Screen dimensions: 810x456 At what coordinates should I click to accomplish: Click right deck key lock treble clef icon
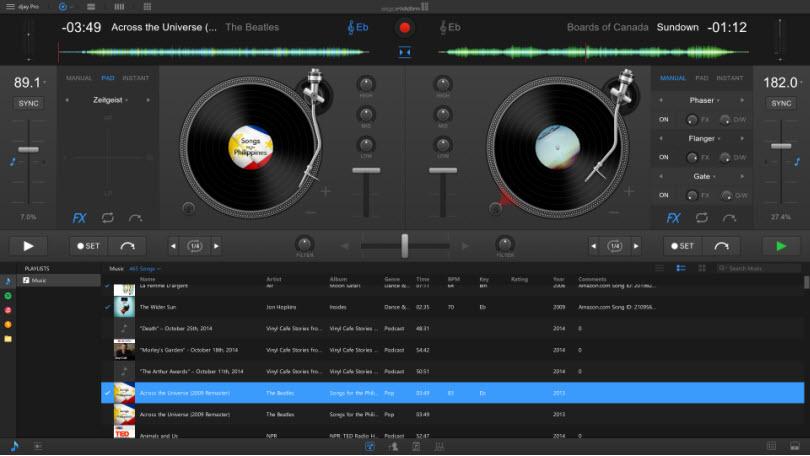point(443,27)
